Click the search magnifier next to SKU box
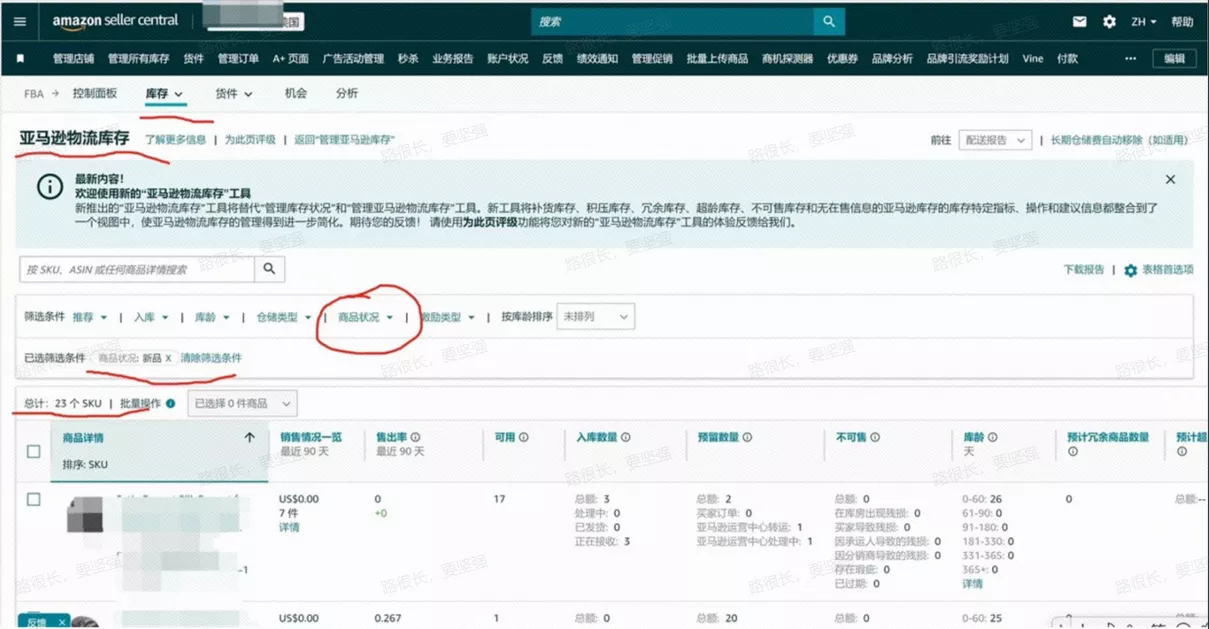 pyautogui.click(x=269, y=269)
